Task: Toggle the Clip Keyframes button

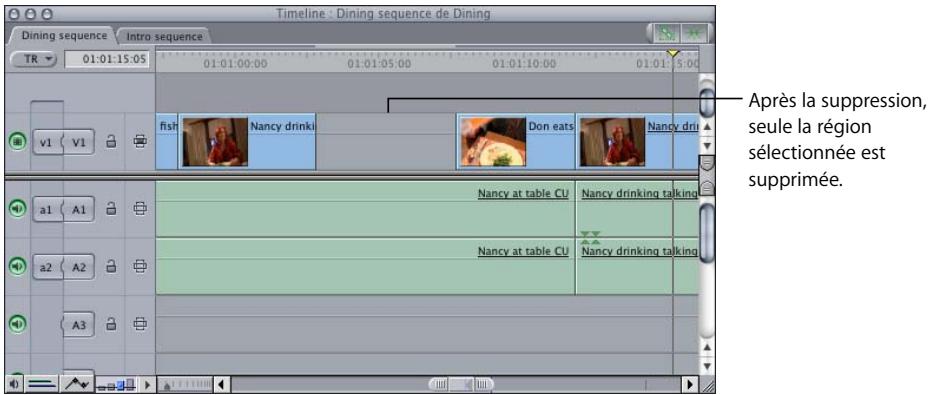Action: 40,384
